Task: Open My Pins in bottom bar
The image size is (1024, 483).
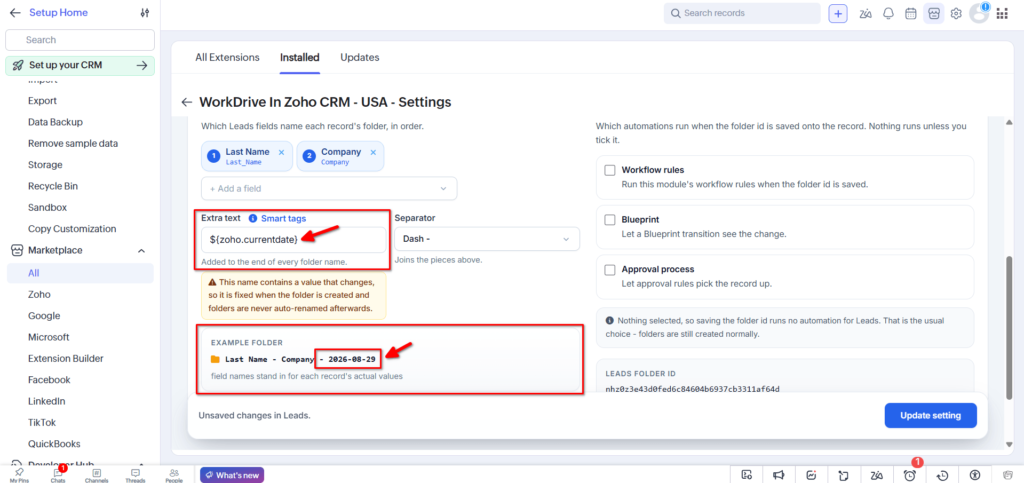Action: click(19, 475)
